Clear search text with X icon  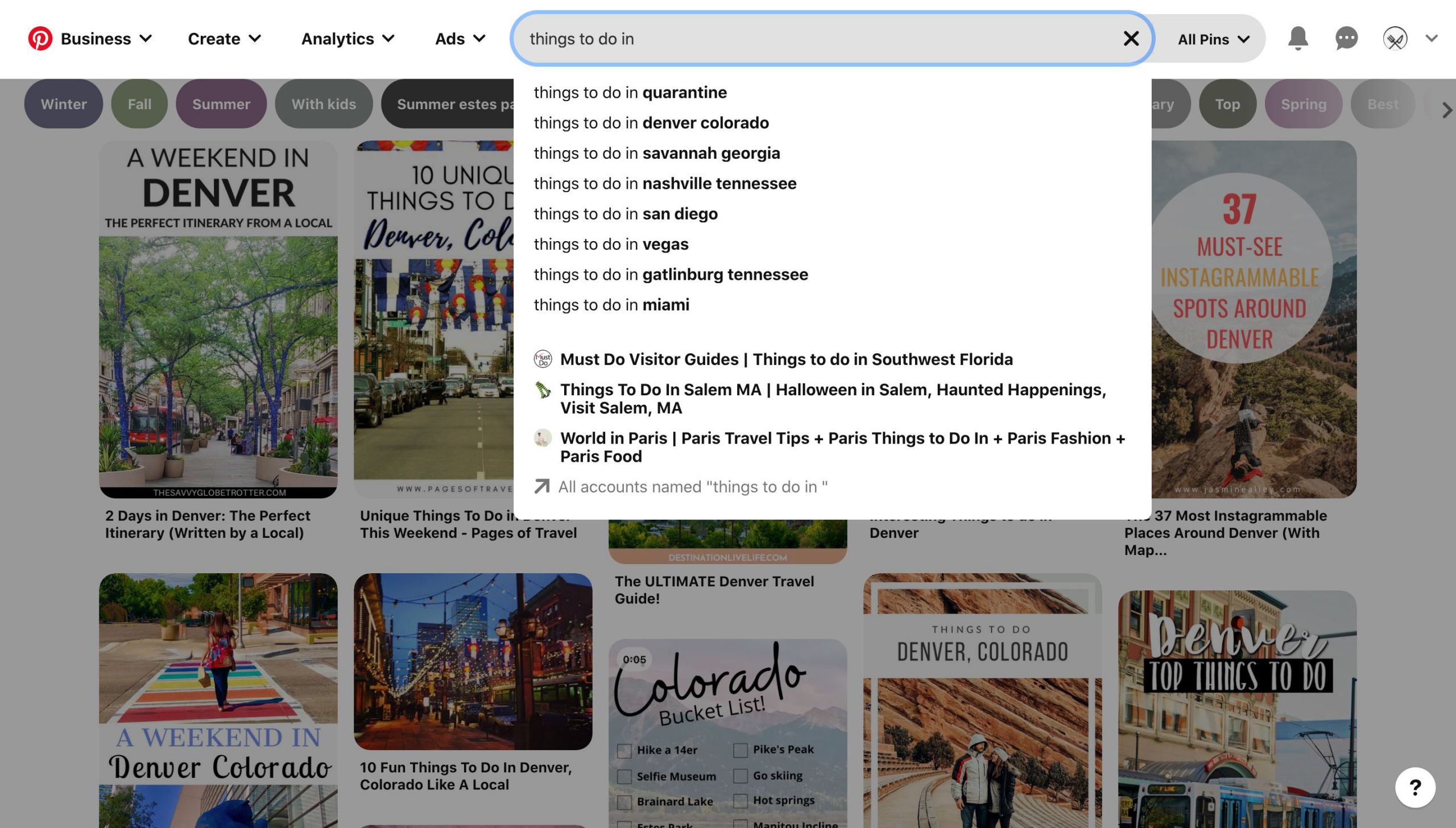pyautogui.click(x=1131, y=39)
